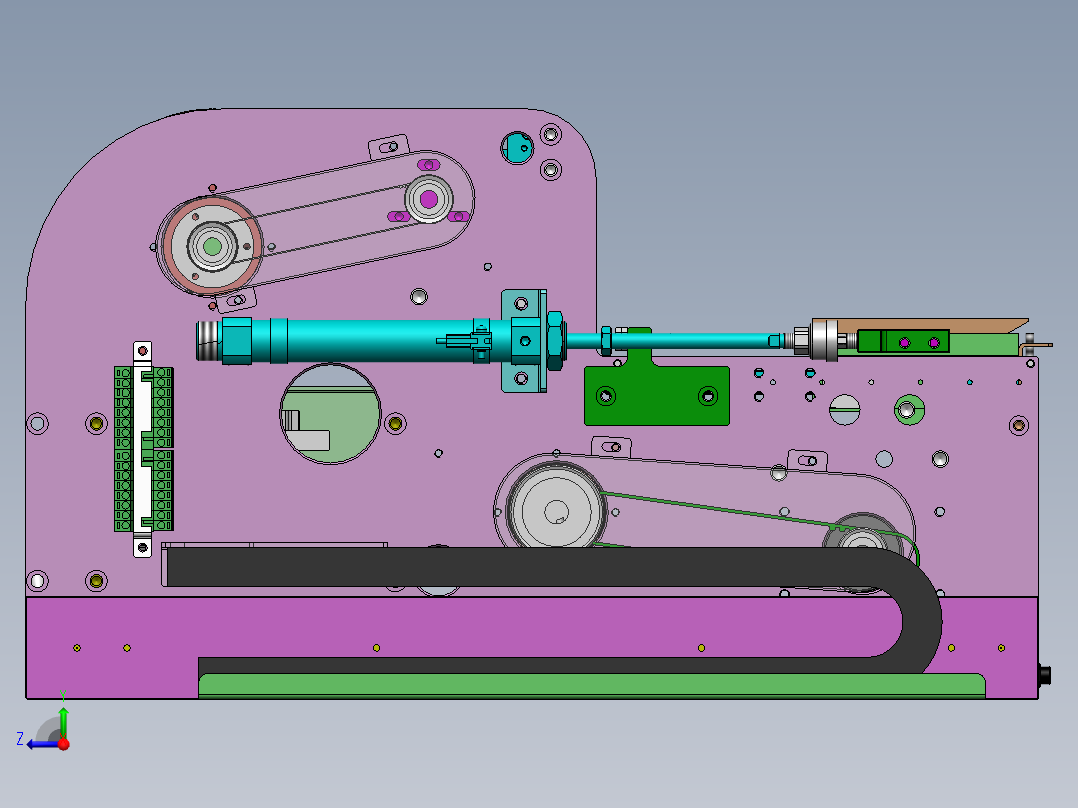Viewport: 1078px width, 808px height.
Task: Select the silver screw above the cylinder
Action: click(x=419, y=297)
